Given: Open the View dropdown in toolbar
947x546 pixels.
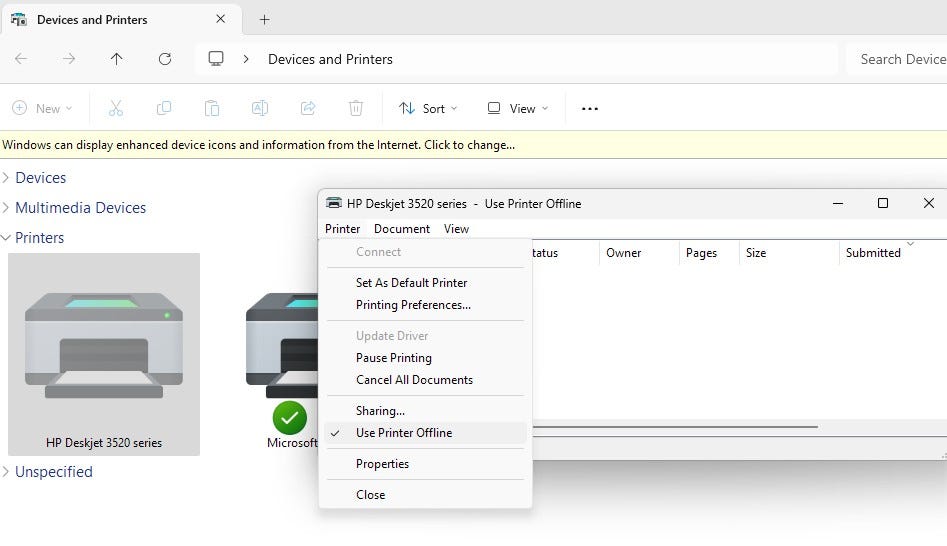Looking at the screenshot, I should pyautogui.click(x=517, y=108).
